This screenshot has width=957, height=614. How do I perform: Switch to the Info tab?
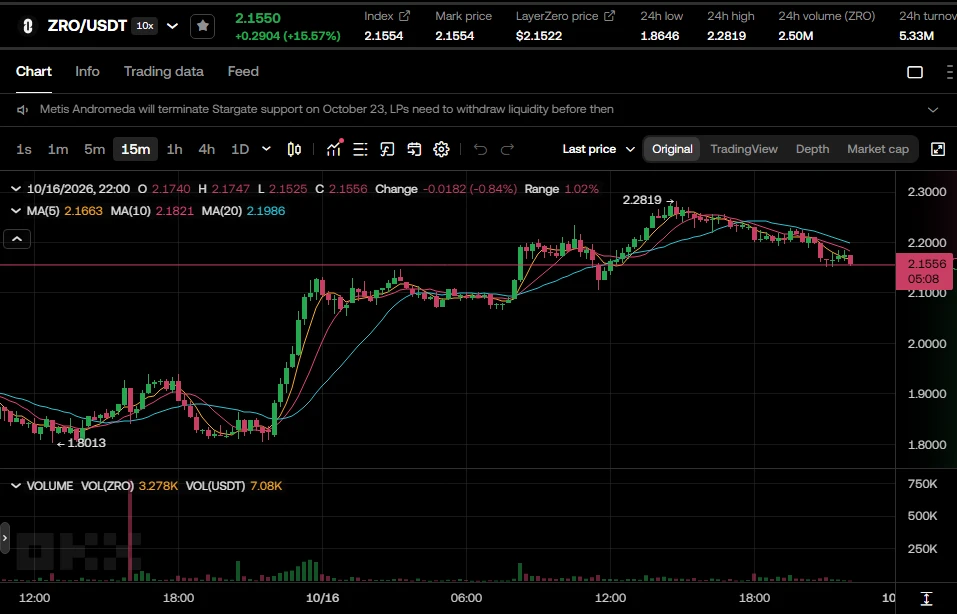[87, 71]
